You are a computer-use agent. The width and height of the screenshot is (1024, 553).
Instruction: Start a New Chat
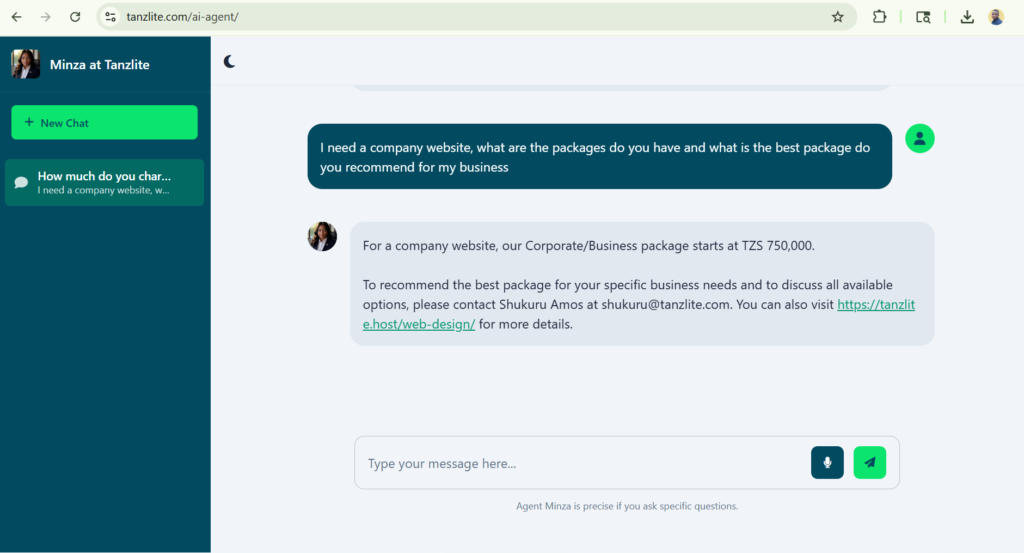click(104, 123)
